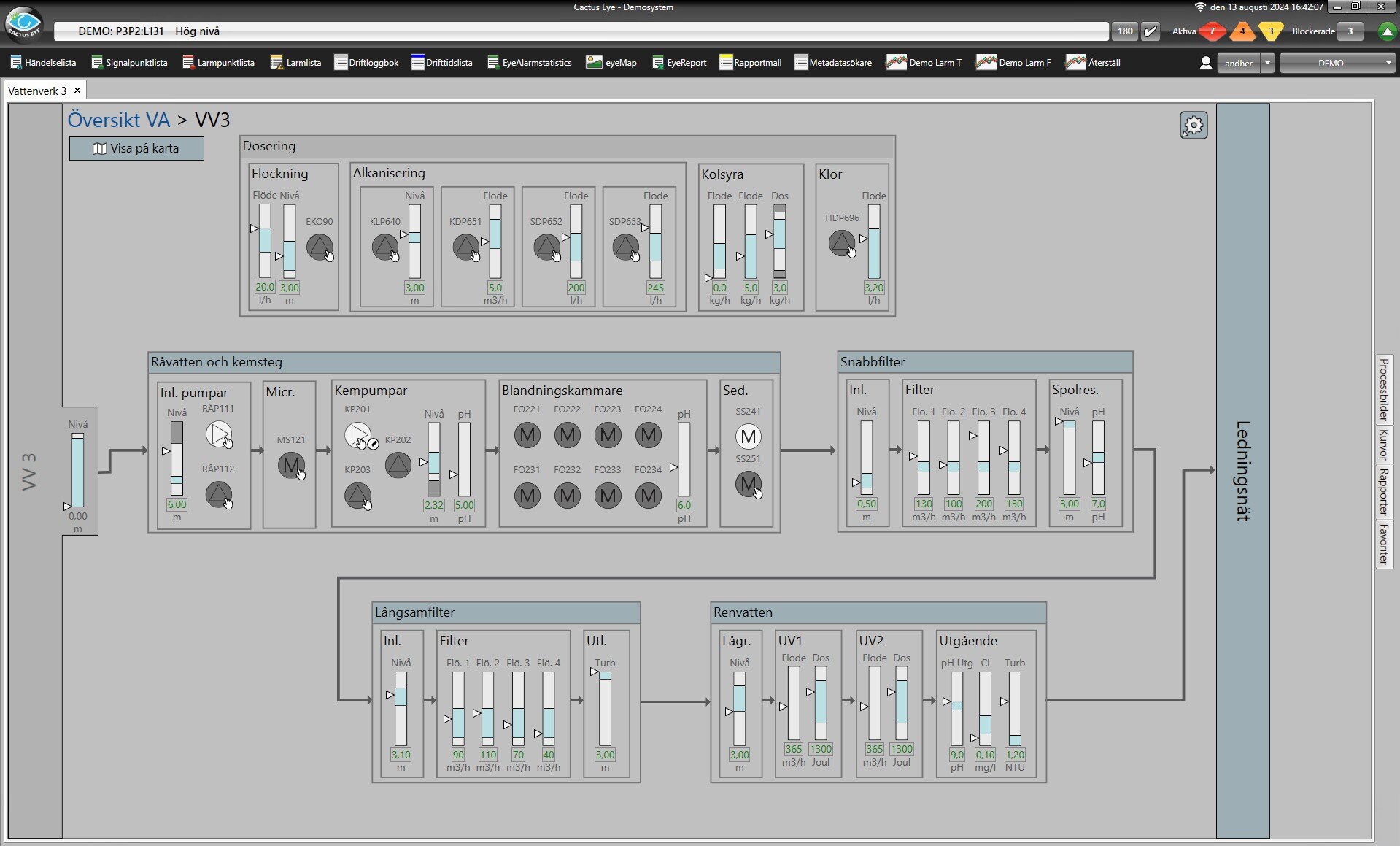Image resolution: width=1400 pixels, height=846 pixels.
Task: Toggle the 180 counter button
Action: click(x=1125, y=31)
